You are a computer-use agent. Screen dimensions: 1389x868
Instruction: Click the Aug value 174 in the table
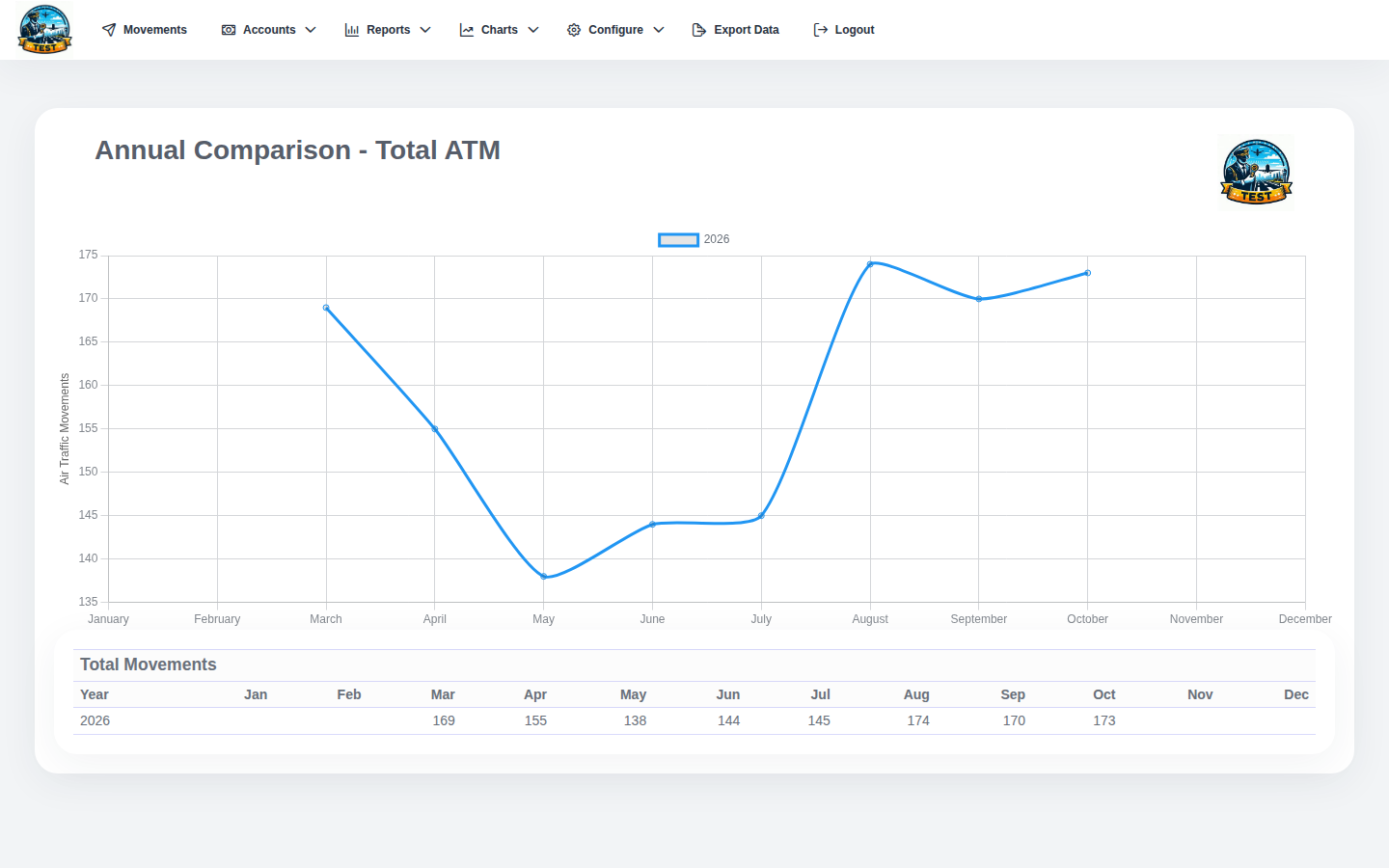[918, 720]
